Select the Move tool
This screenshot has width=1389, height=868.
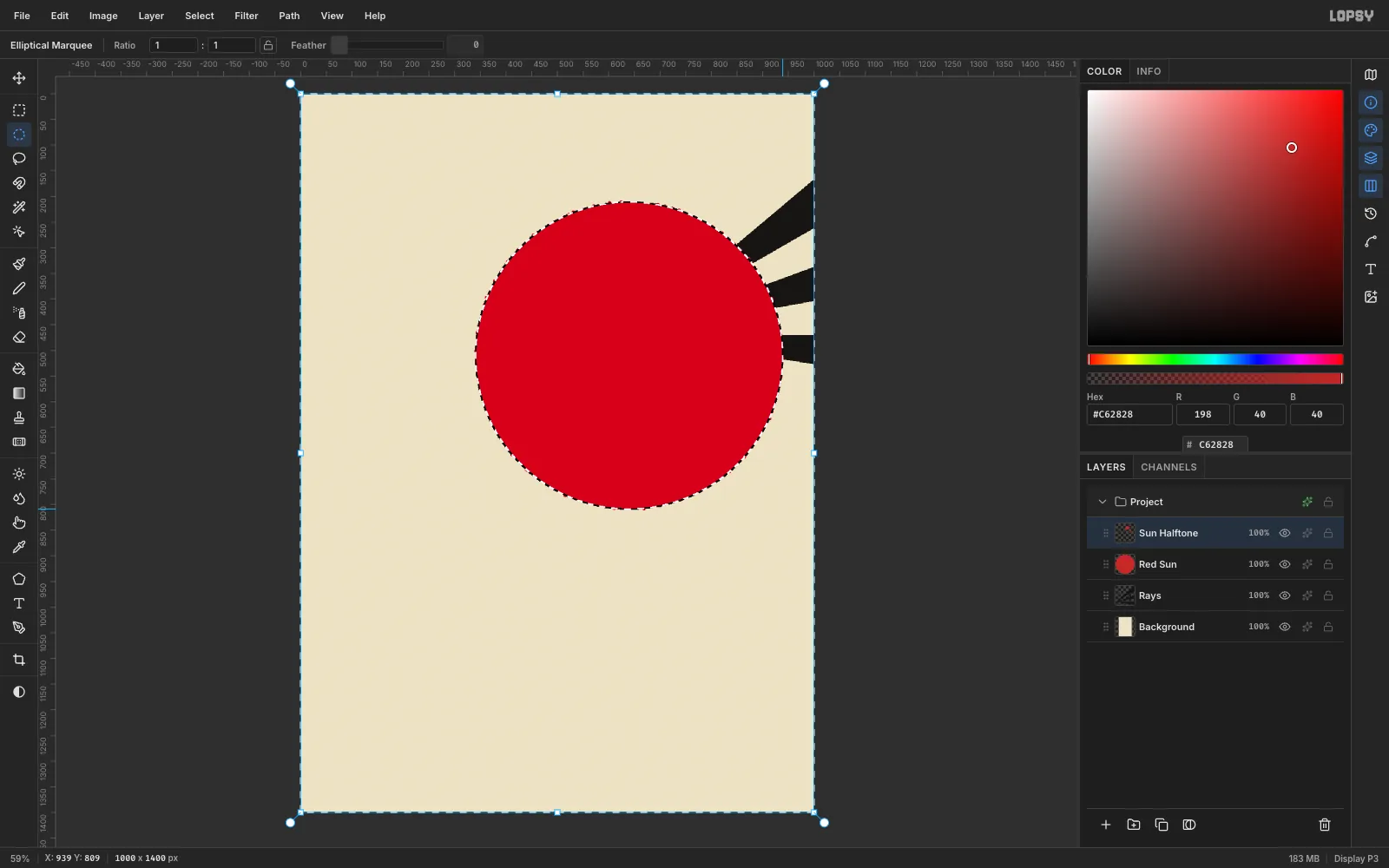click(x=19, y=78)
